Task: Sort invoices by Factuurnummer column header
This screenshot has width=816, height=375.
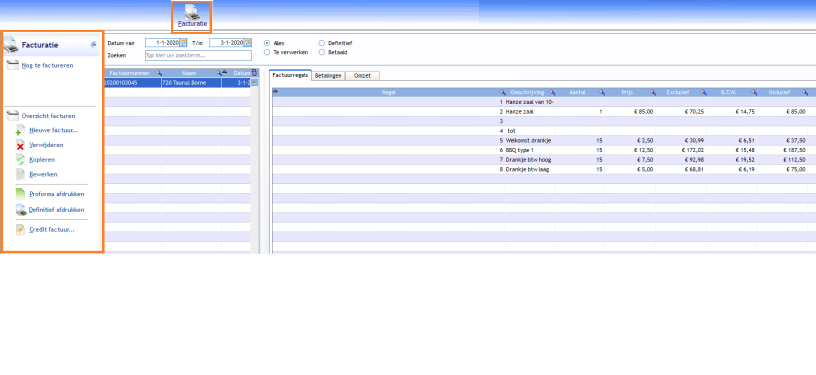Action: click(x=130, y=73)
